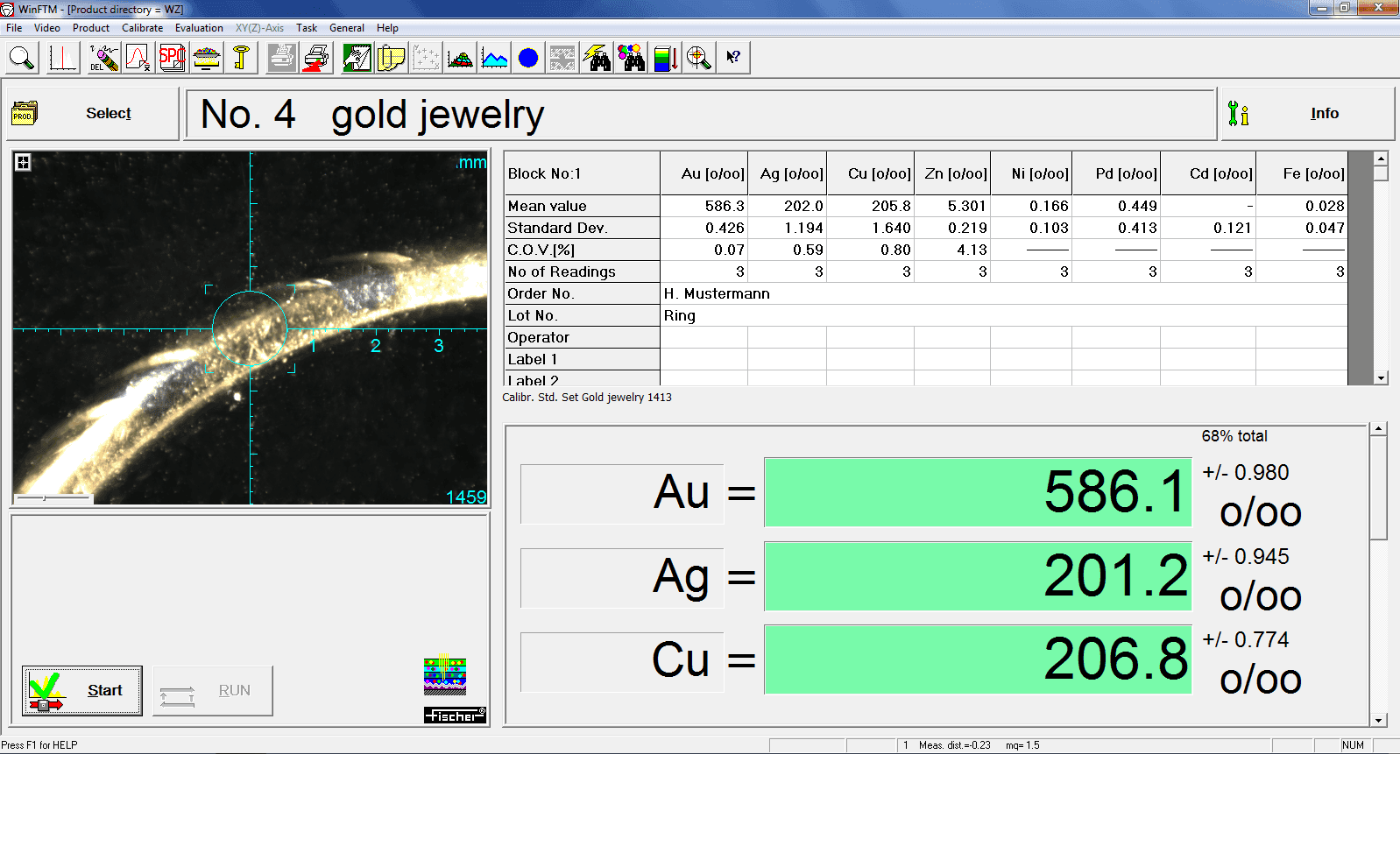Open the bell curve statistics icon
This screenshot has width=1400, height=853.
pyautogui.click(x=138, y=59)
